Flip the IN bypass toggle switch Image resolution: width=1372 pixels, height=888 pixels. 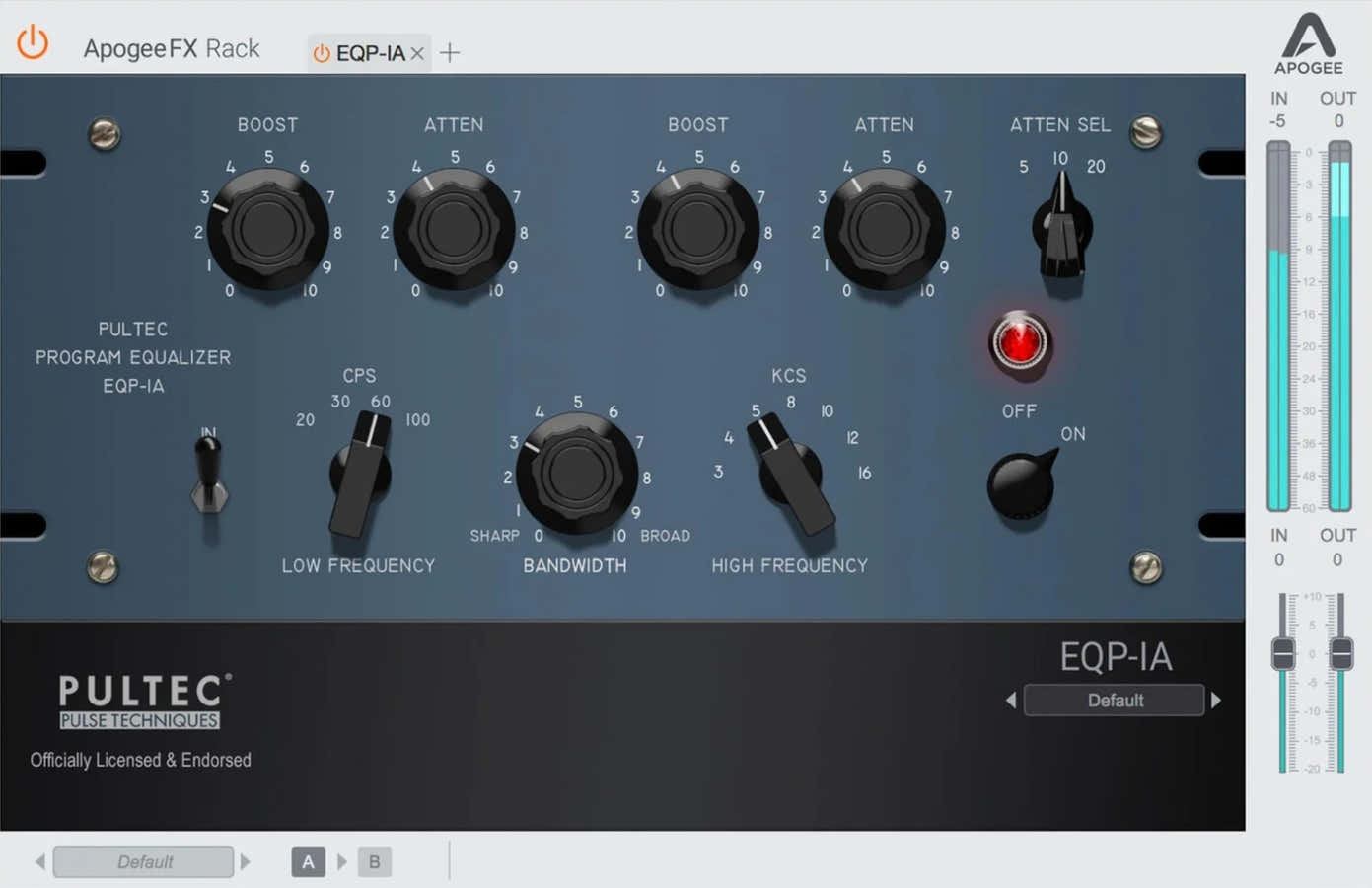[209, 474]
